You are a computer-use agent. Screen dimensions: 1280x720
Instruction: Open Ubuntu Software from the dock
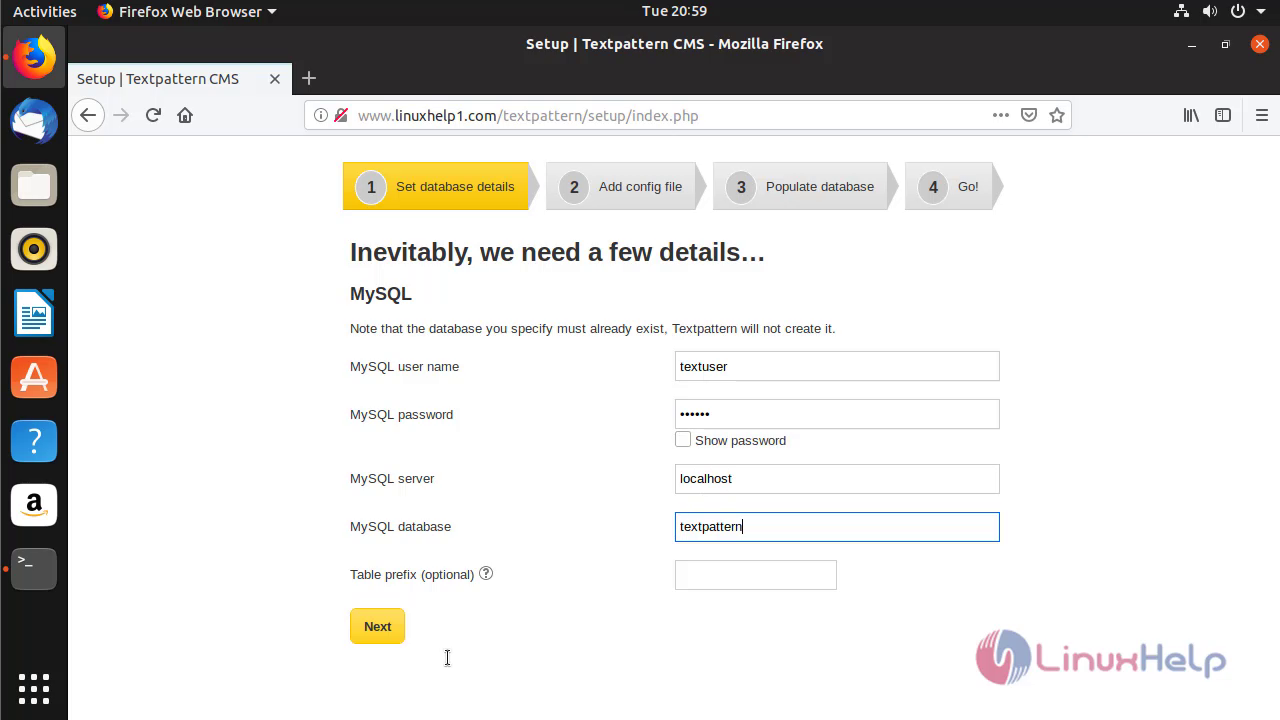34,377
